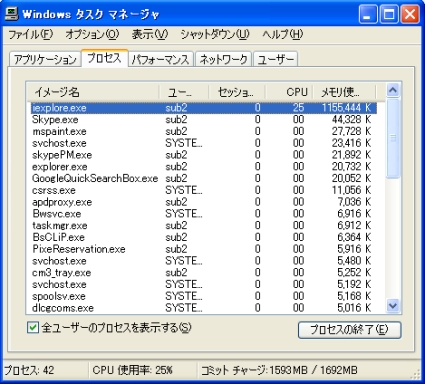Select svchost.exe using 23,416 K
This screenshot has height=384, width=425.
204,143
